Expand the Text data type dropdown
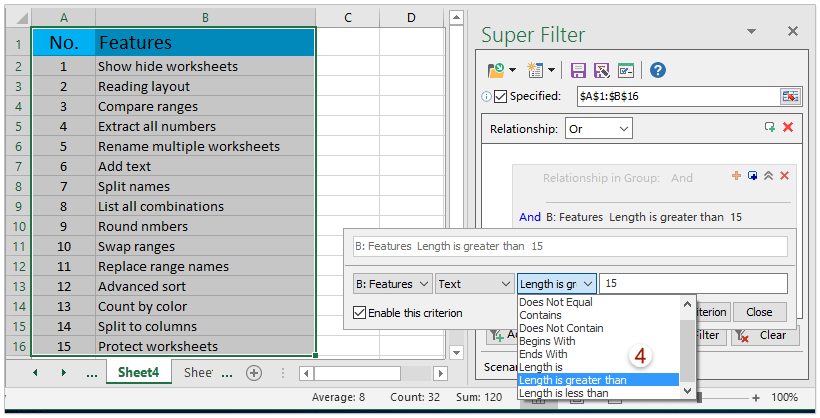 pyautogui.click(x=474, y=284)
